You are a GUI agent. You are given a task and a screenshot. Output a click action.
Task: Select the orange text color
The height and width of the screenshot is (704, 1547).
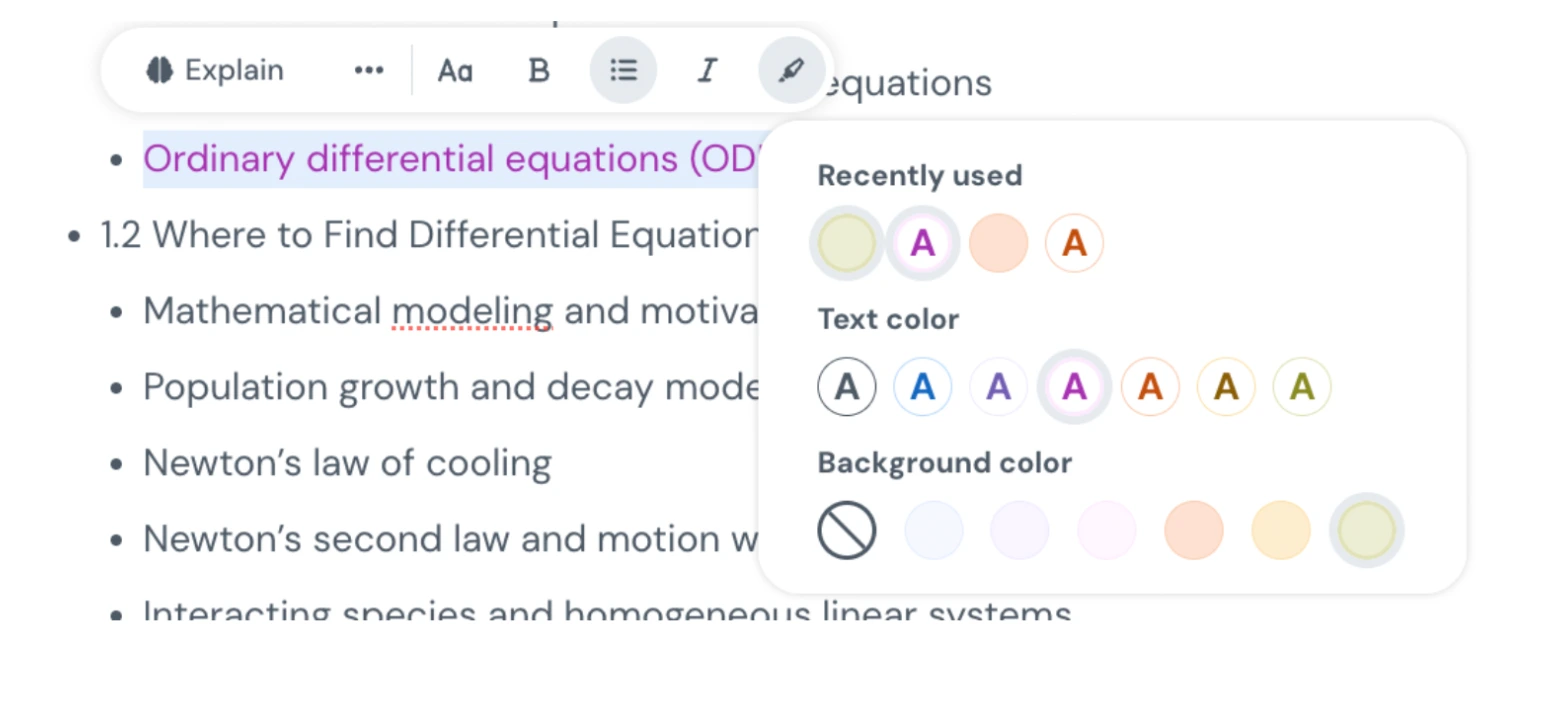coord(1150,387)
